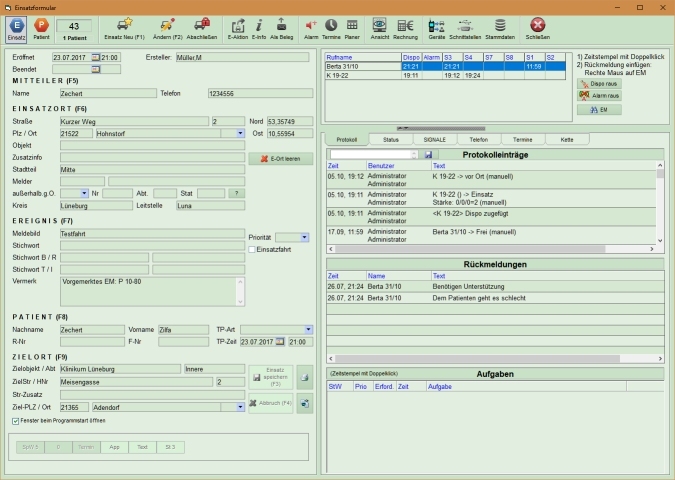Switch to the SIGNALE tab

[x=435, y=139]
